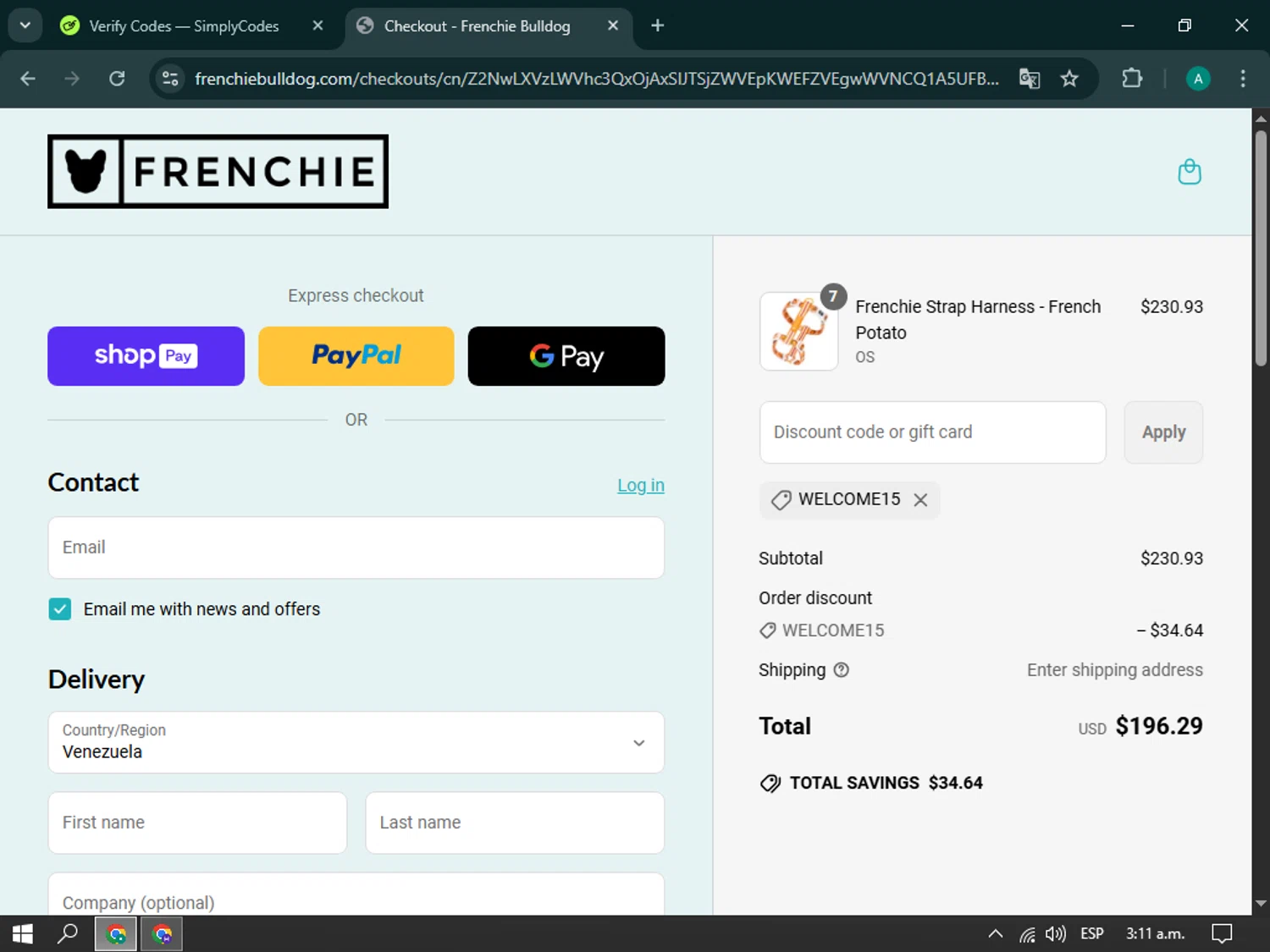View site information icon in address bar
The image size is (1270, 952).
(x=170, y=79)
